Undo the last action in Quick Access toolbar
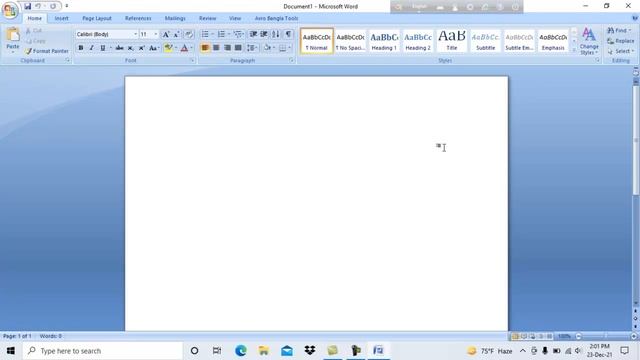Screen dimensions: 640x360 click(38, 6)
